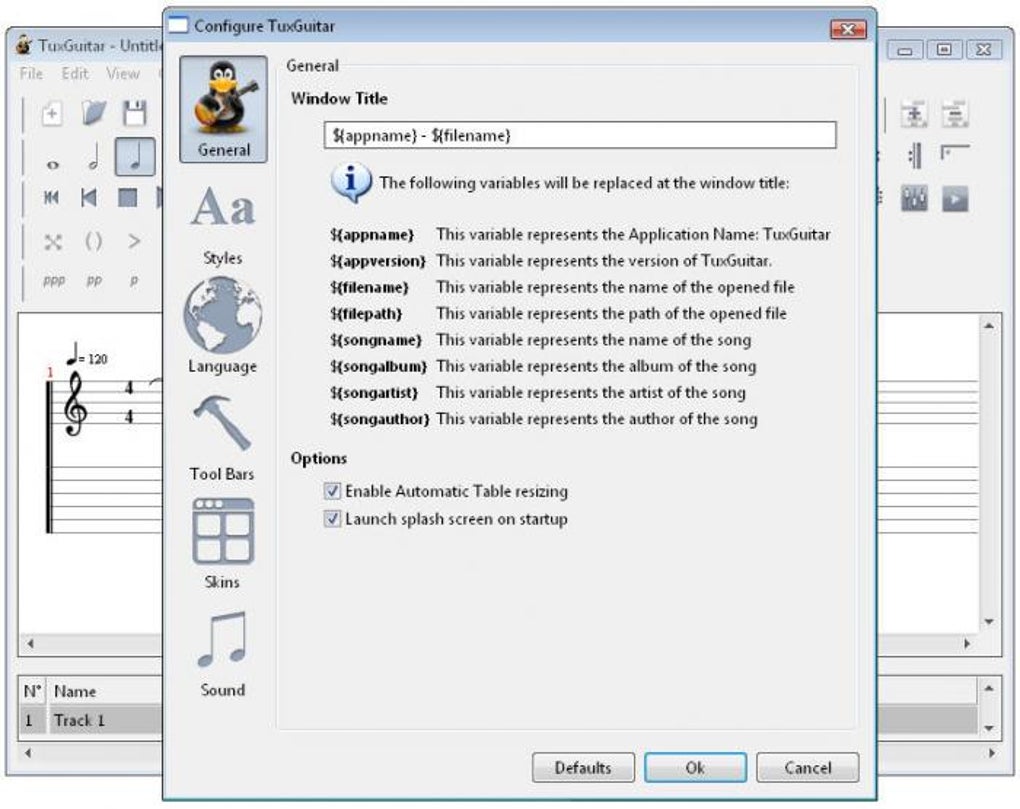Image resolution: width=1020 pixels, height=809 pixels.
Task: Click the remove track icon in main window
Action: coord(954,114)
